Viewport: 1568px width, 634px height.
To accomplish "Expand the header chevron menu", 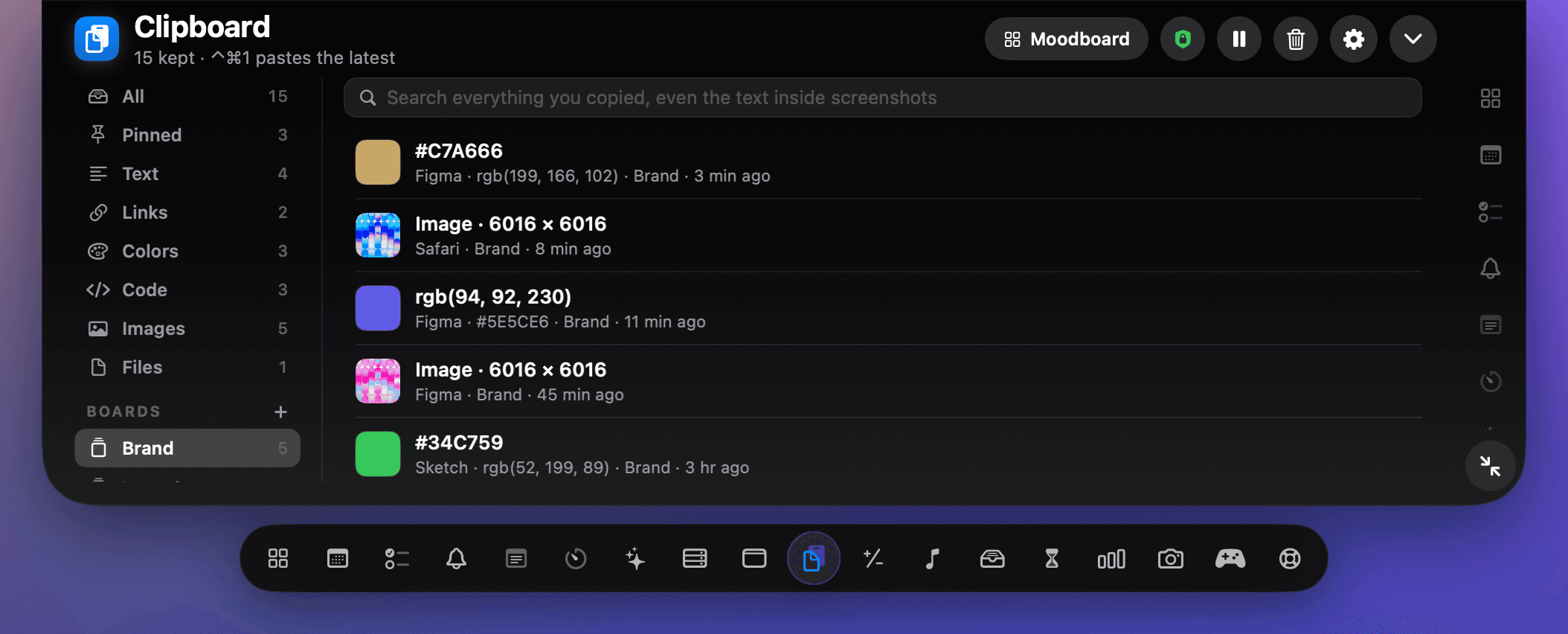I will click(1413, 39).
